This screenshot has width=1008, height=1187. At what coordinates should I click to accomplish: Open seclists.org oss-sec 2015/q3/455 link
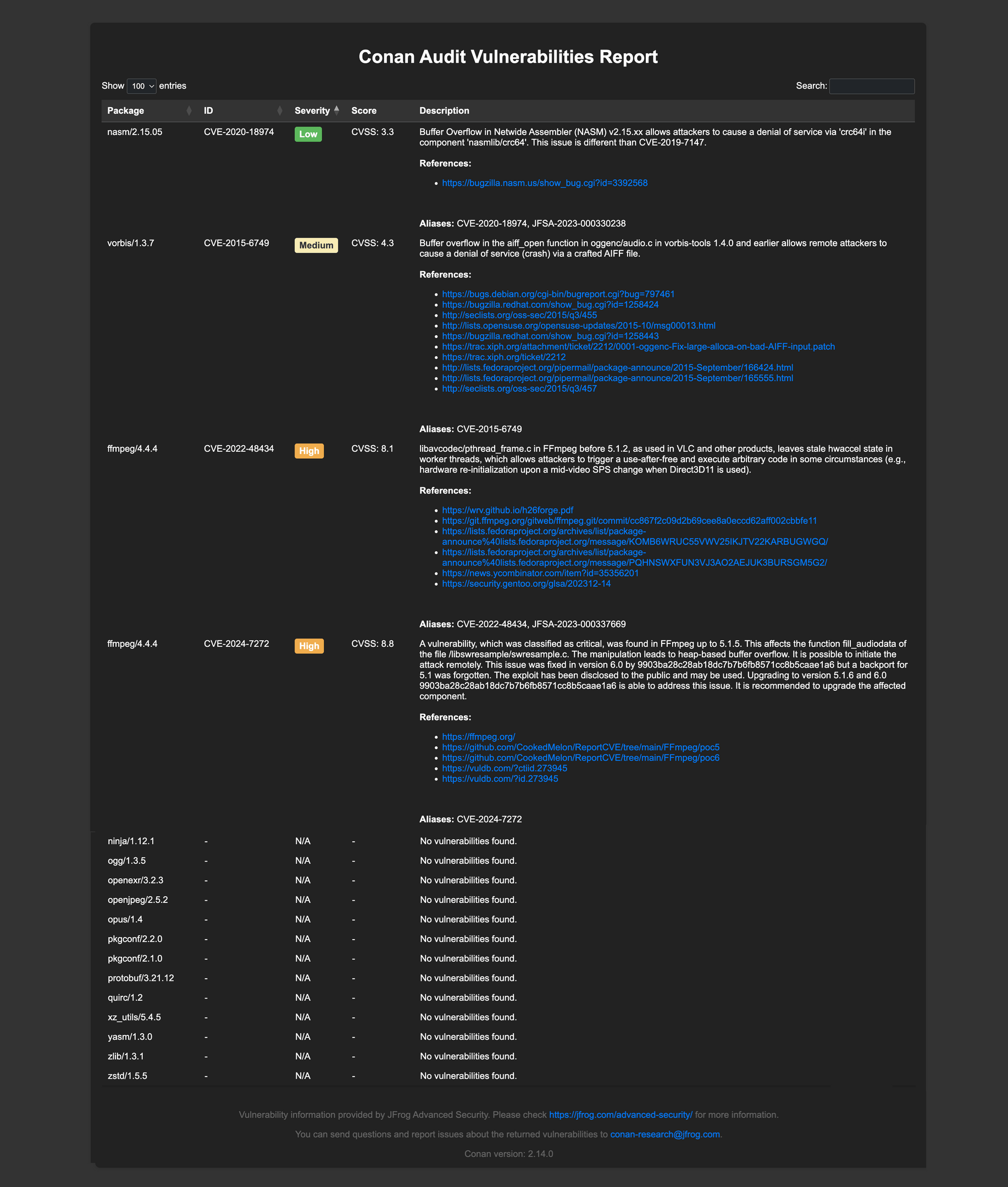pyautogui.click(x=519, y=315)
